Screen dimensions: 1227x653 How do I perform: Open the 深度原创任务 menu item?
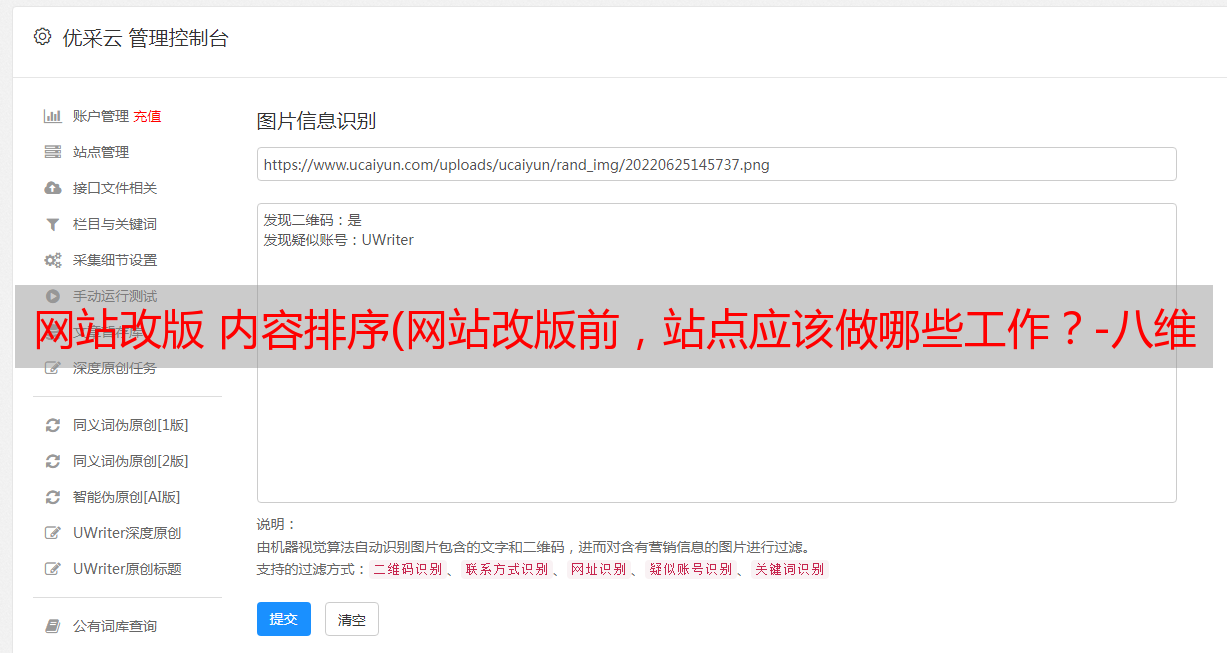(115, 368)
